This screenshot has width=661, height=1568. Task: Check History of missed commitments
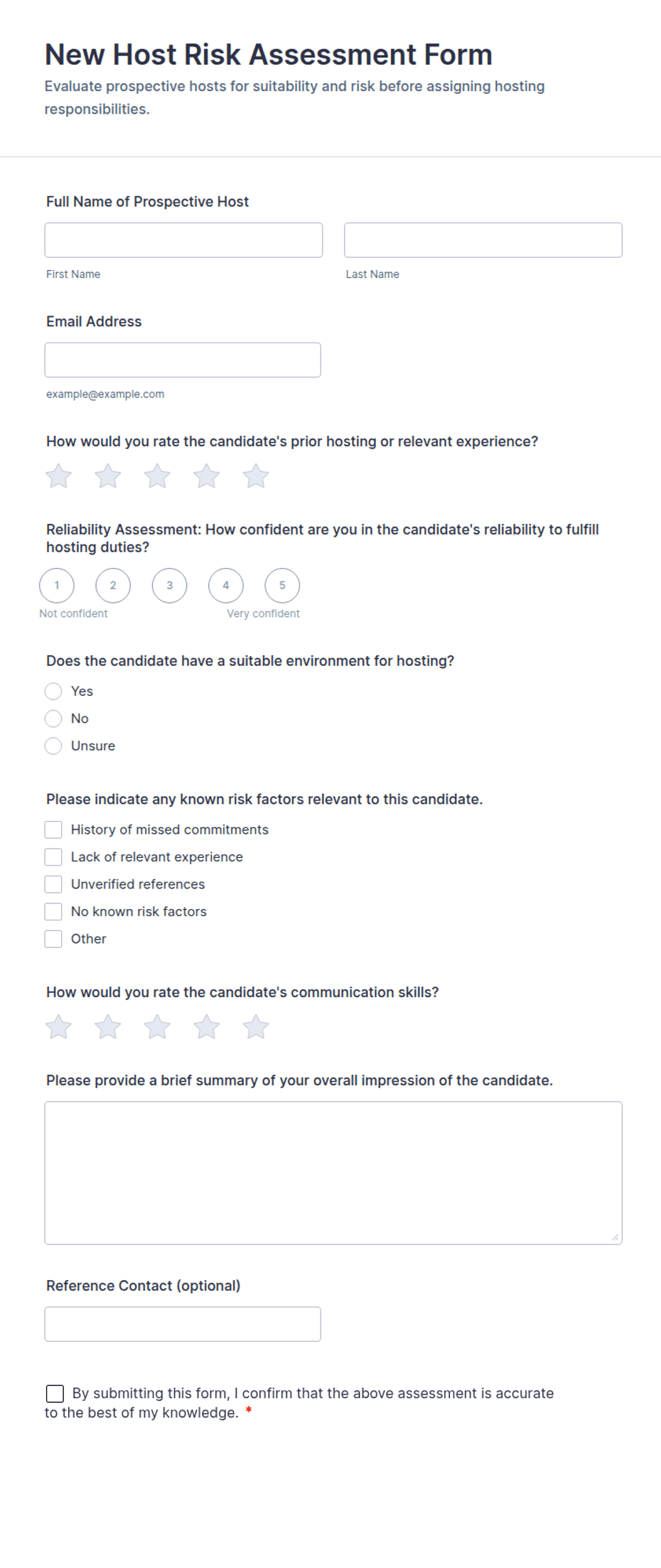53,830
